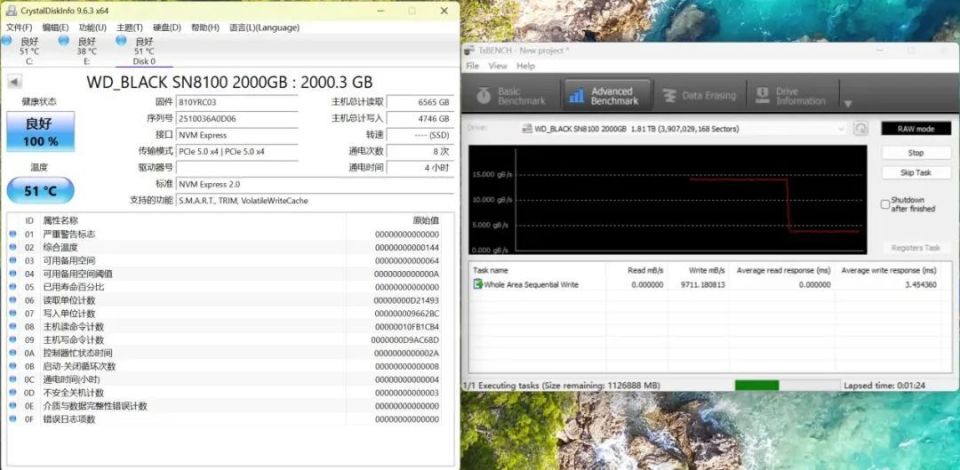
Task: Click the serial number field 2510036A0D06
Action: pyautogui.click(x=236, y=118)
